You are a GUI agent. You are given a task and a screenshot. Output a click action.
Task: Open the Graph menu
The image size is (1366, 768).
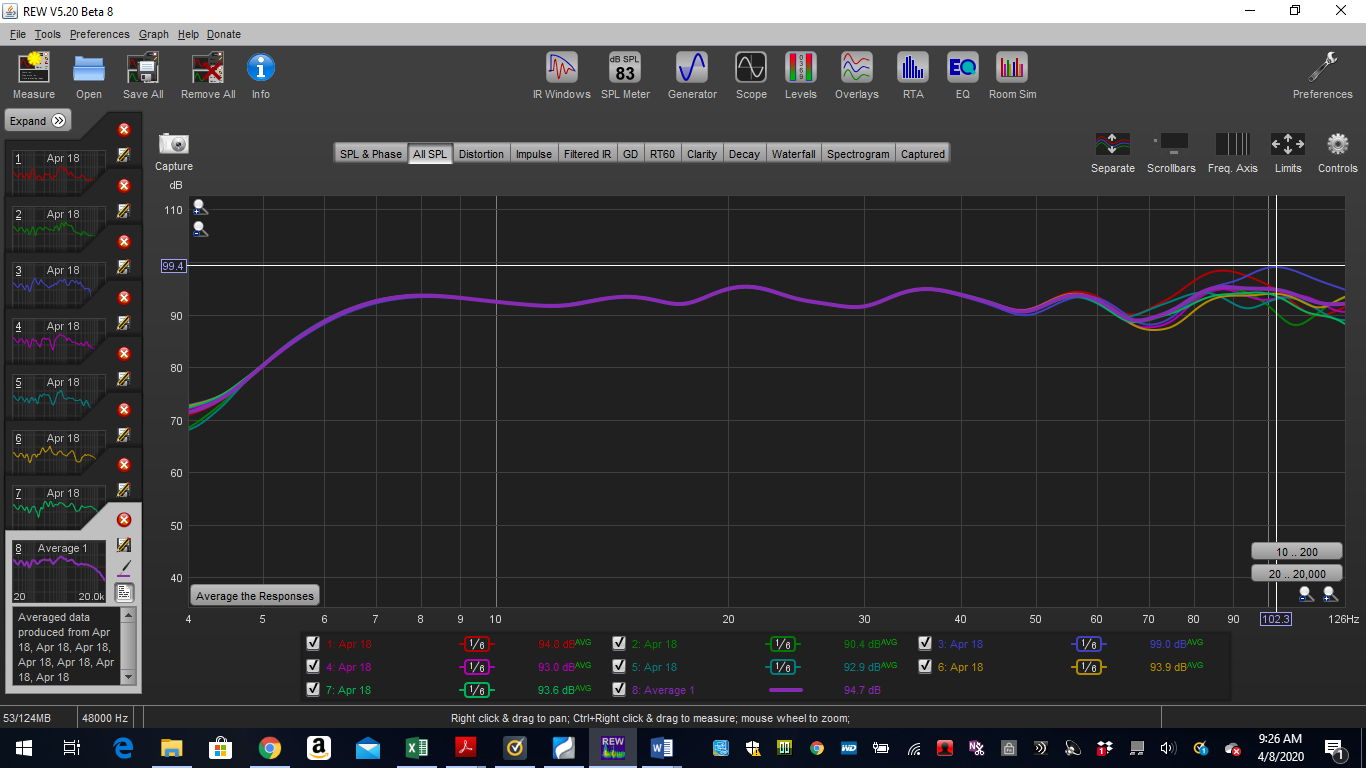click(x=153, y=33)
